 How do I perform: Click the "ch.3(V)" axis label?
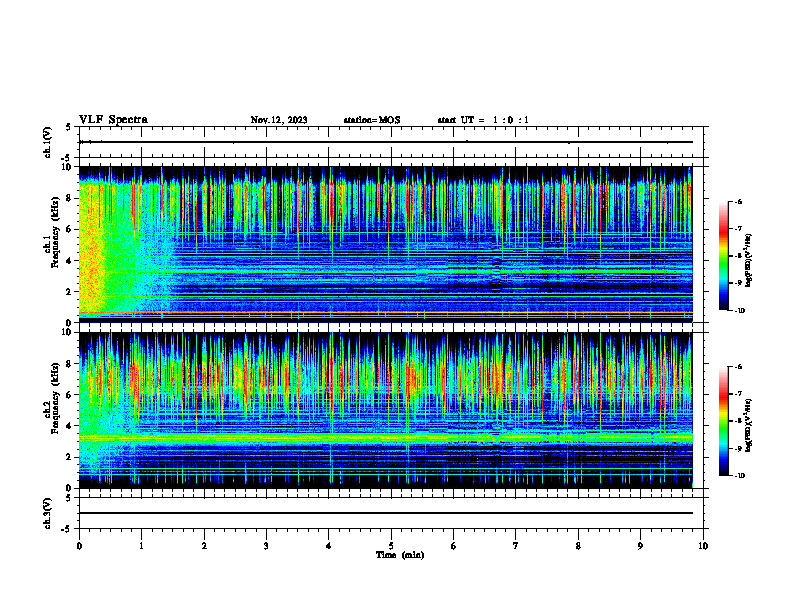click(x=48, y=513)
